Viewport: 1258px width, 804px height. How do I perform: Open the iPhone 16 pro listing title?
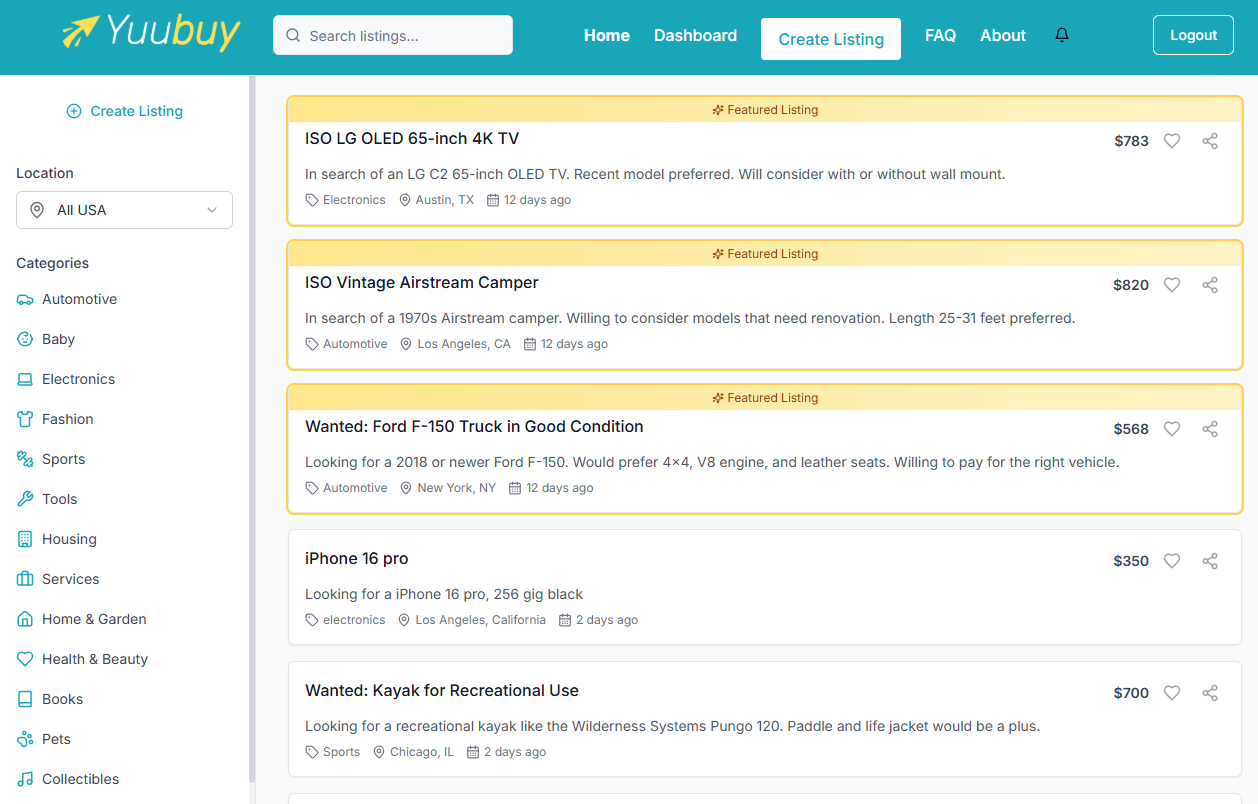tap(357, 558)
